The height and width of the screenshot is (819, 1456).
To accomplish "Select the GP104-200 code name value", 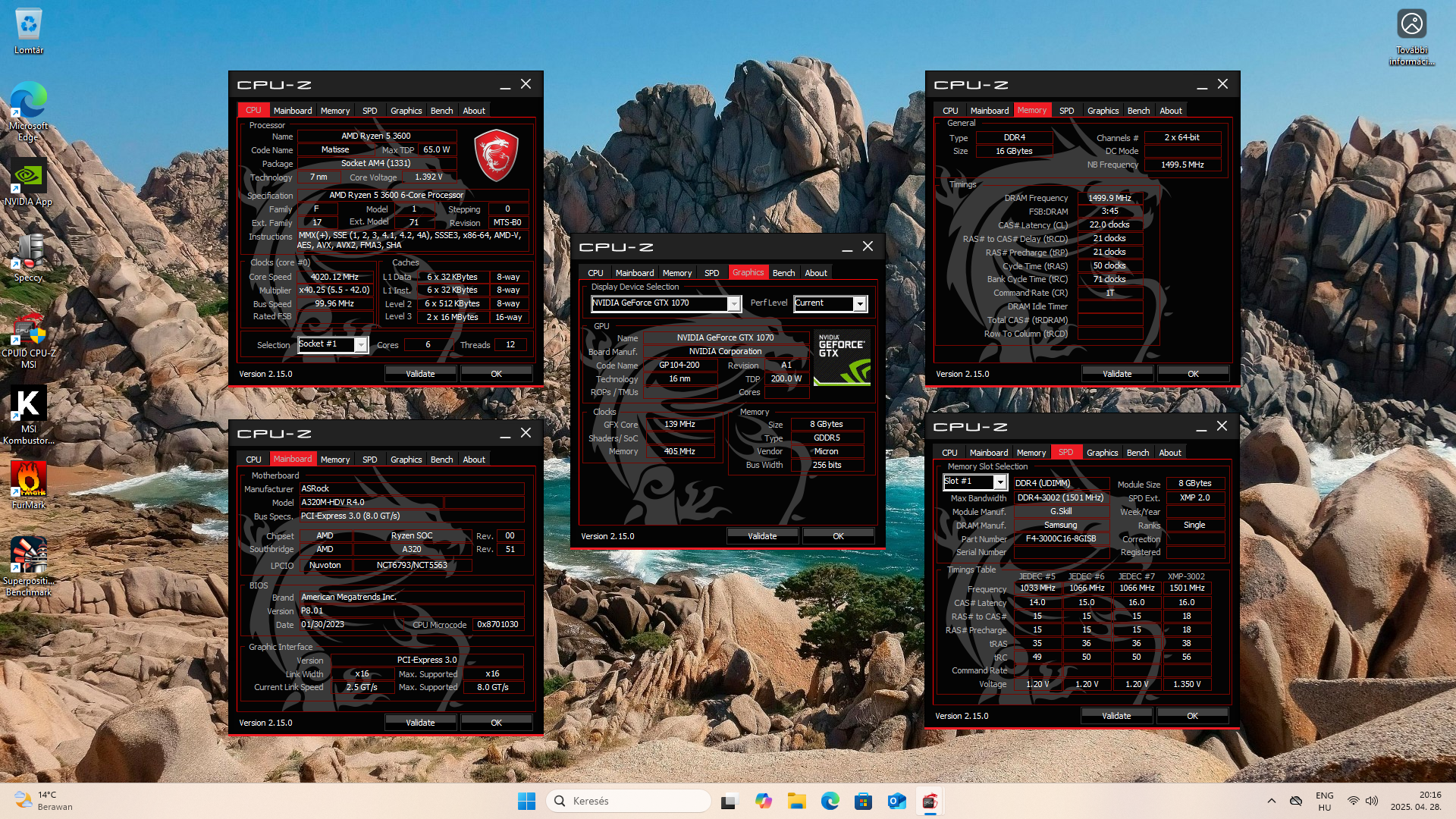I will 679,365.
